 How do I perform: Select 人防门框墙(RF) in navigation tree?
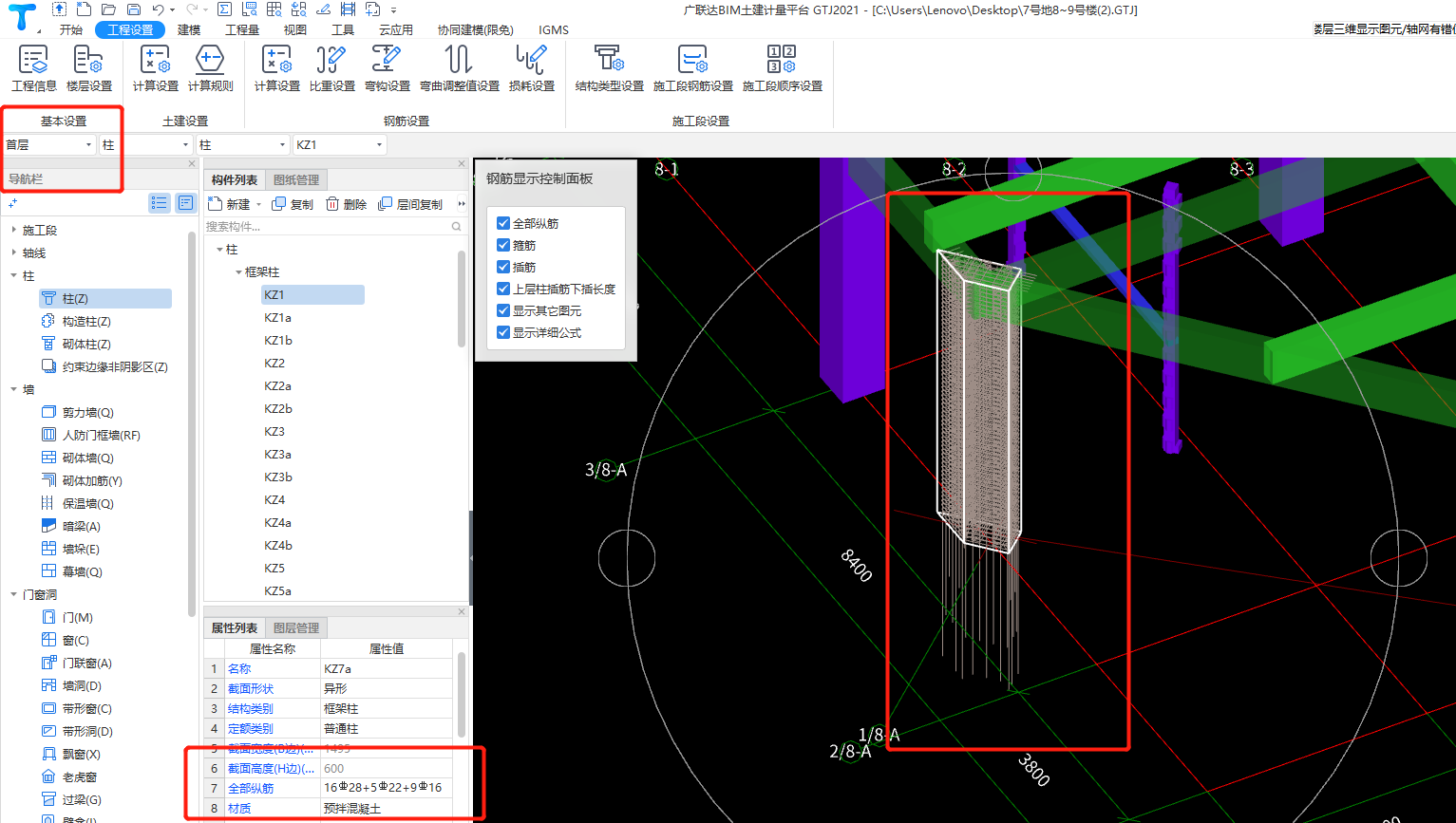click(91, 436)
